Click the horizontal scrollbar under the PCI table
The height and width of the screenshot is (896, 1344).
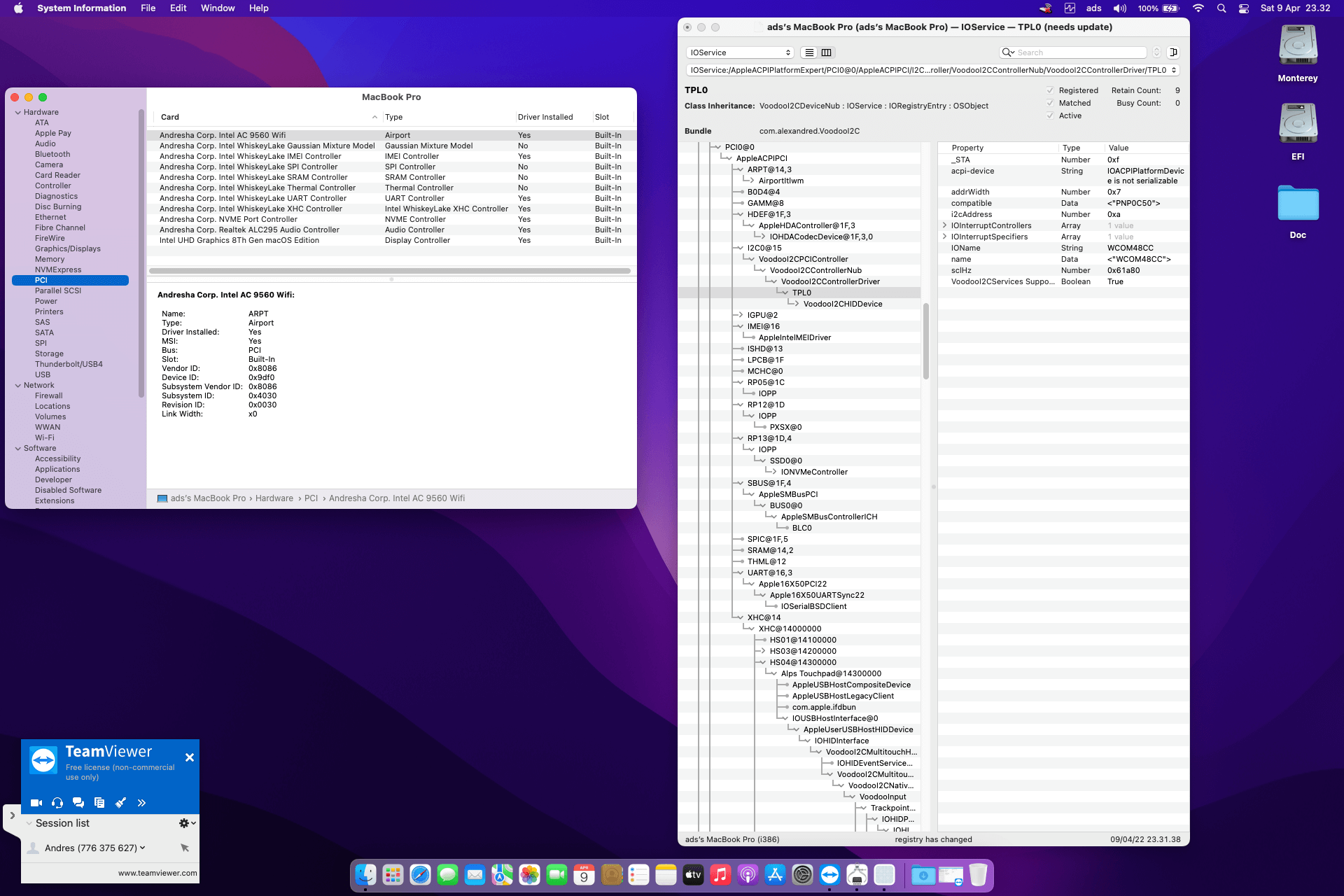click(390, 271)
